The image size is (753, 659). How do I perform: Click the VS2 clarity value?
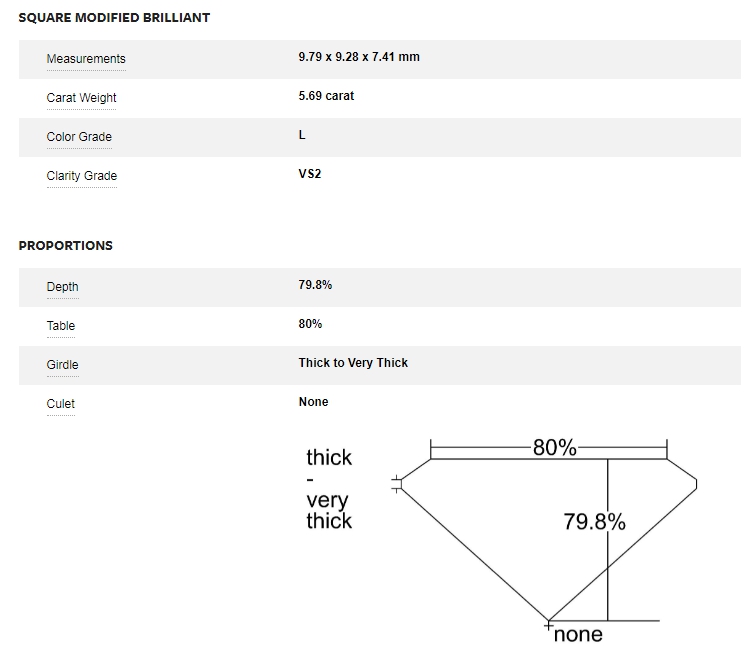(x=310, y=174)
